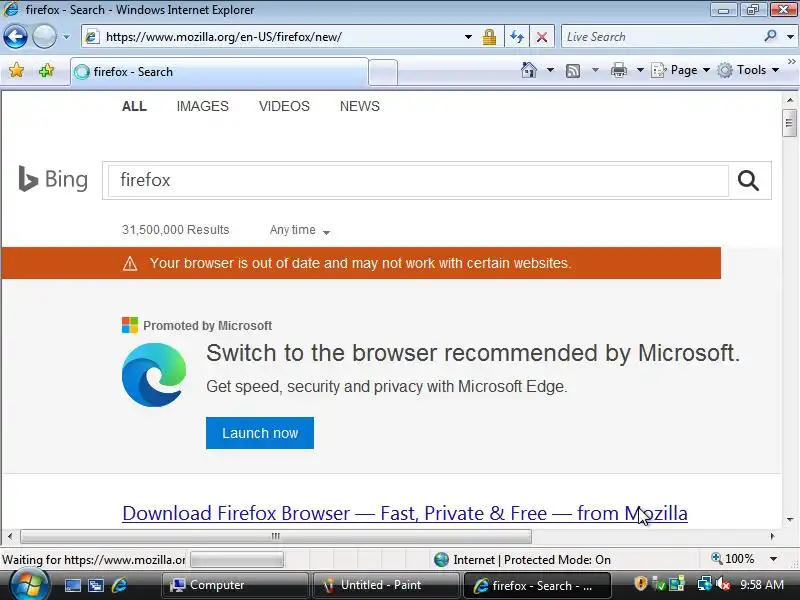Image resolution: width=800 pixels, height=600 pixels.
Task: Open the Tools menu
Action: (x=748, y=70)
